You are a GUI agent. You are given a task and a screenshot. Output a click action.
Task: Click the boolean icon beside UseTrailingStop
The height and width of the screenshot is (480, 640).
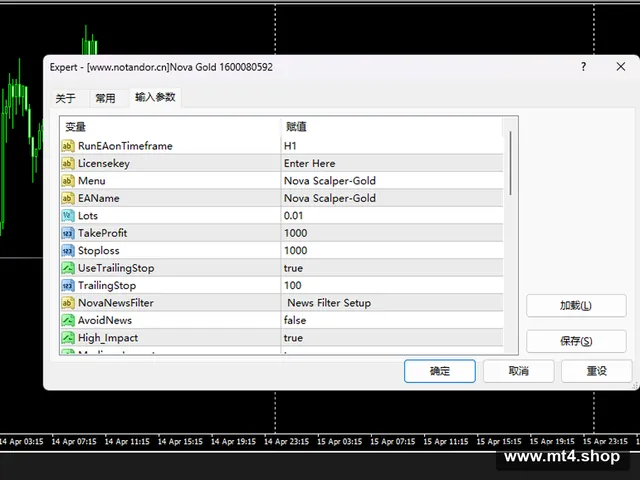(68, 268)
